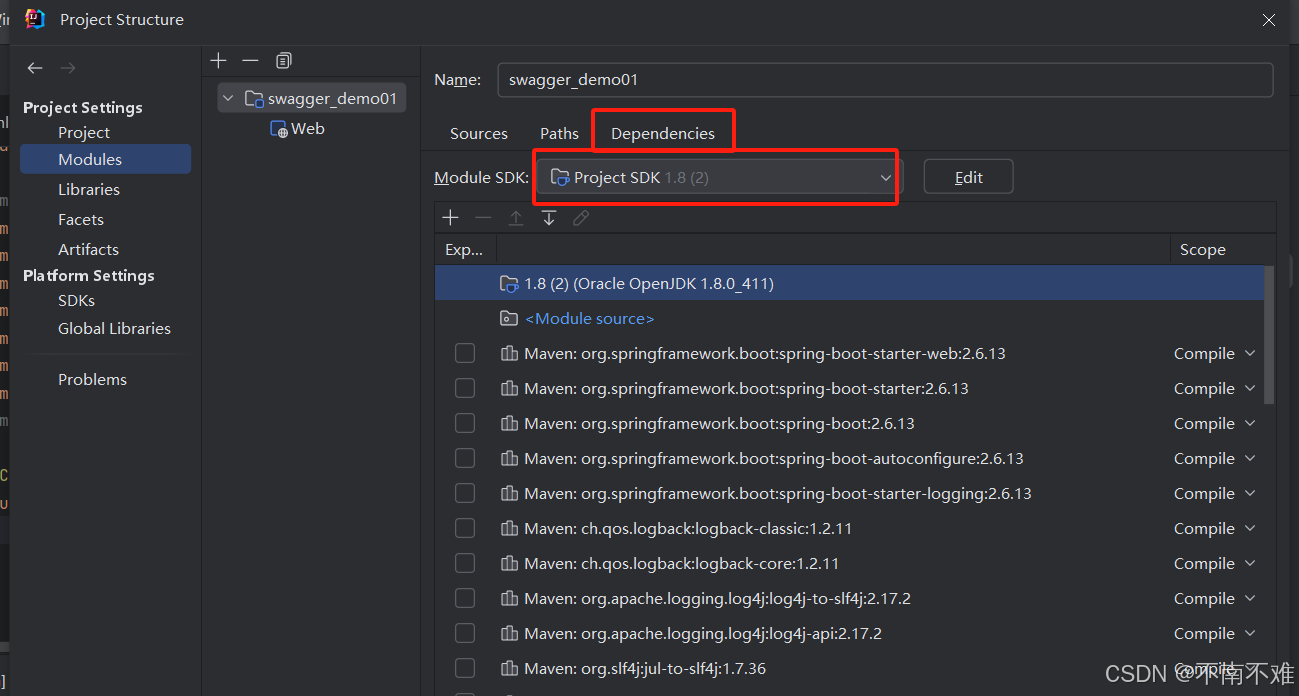
Task: Check export box for spring-boot-starter-web
Action: (465, 353)
